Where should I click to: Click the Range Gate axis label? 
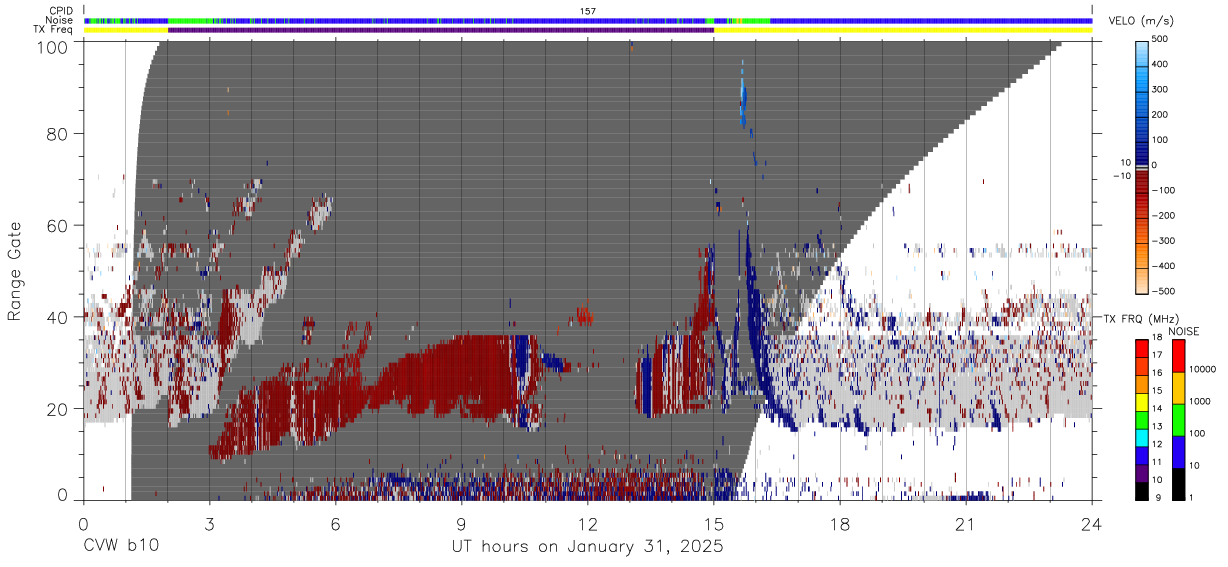tap(16, 272)
